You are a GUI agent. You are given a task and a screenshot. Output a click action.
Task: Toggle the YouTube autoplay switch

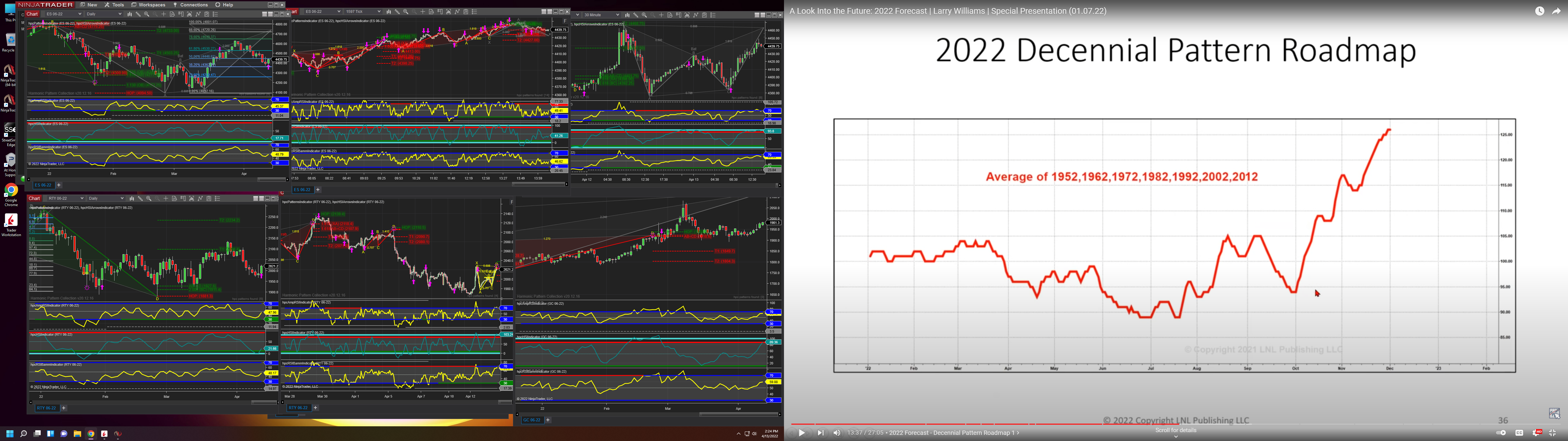1500,433
